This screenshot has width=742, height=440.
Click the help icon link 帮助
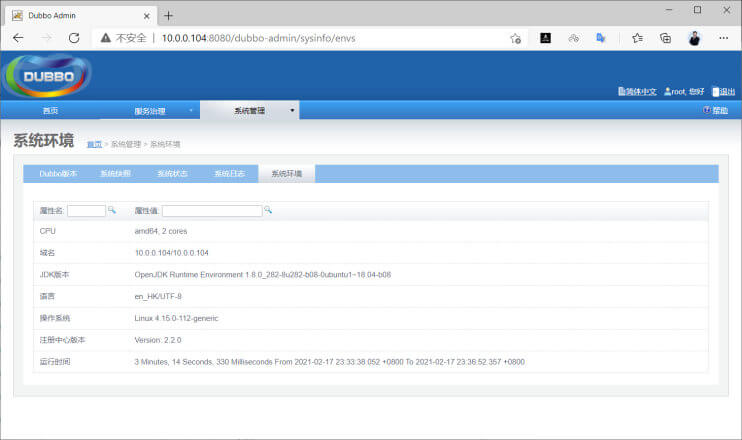(715, 110)
